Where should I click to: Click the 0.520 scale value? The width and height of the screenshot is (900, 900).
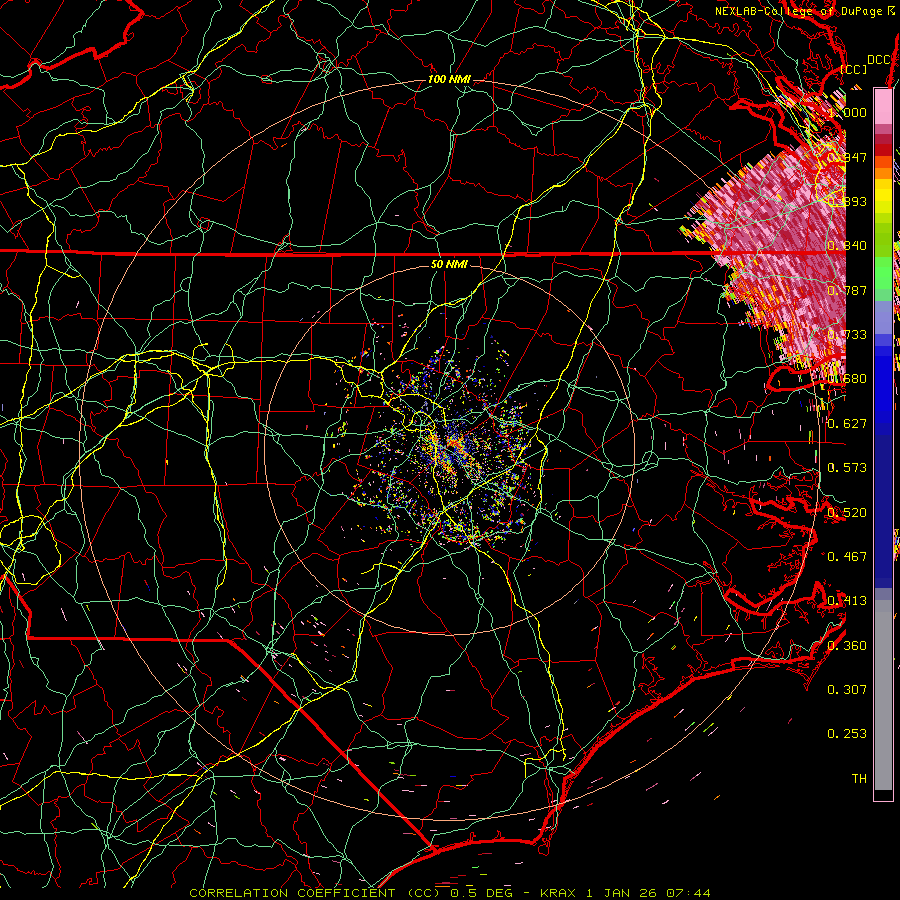point(847,512)
